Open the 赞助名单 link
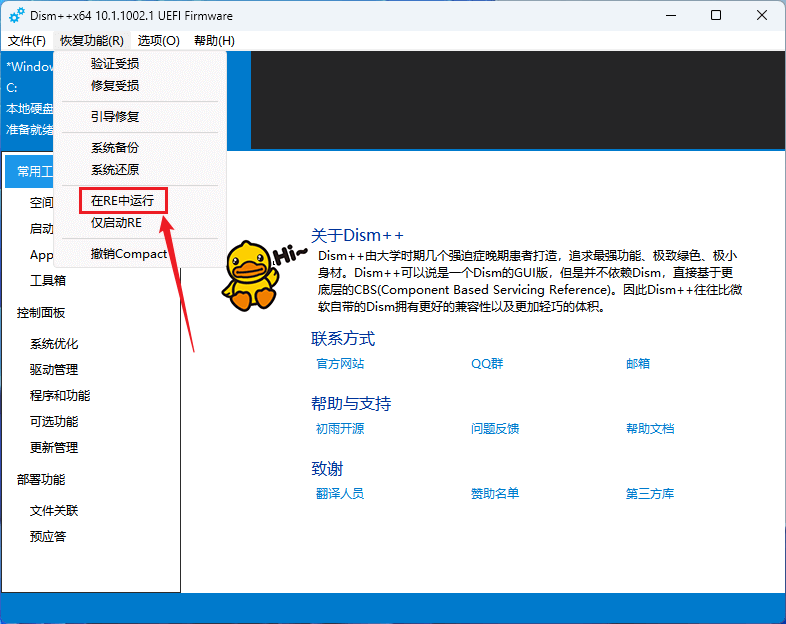The image size is (786, 624). pyautogui.click(x=495, y=494)
